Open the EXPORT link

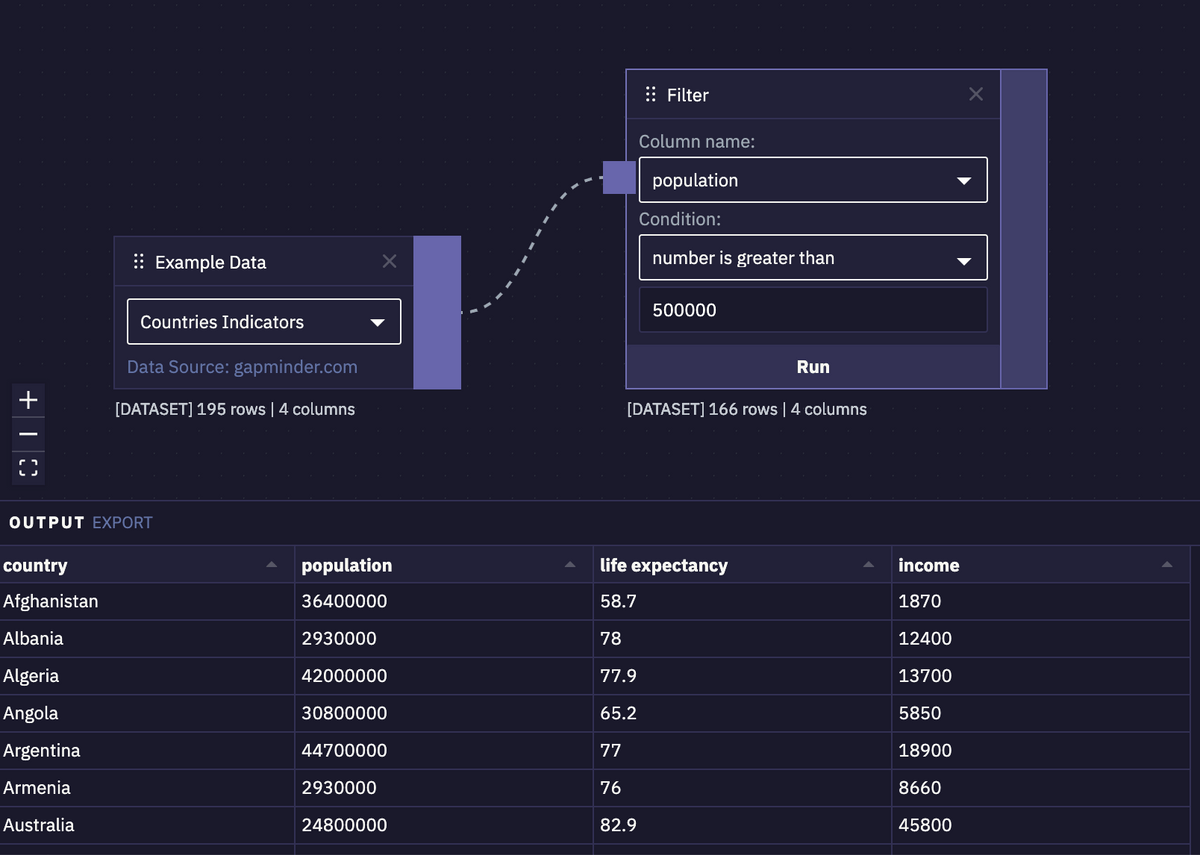122,522
